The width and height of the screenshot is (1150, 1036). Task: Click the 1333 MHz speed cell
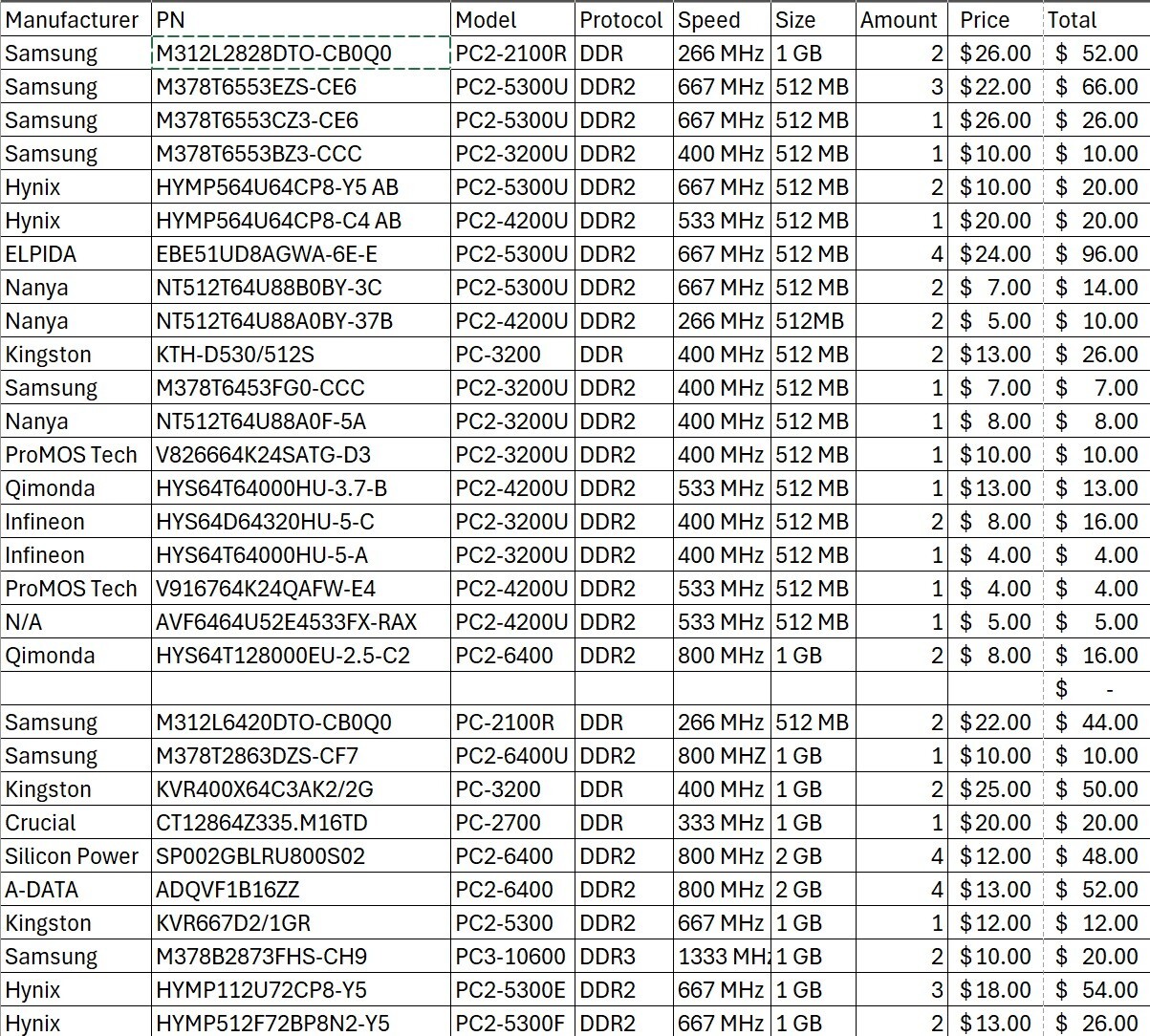click(722, 957)
